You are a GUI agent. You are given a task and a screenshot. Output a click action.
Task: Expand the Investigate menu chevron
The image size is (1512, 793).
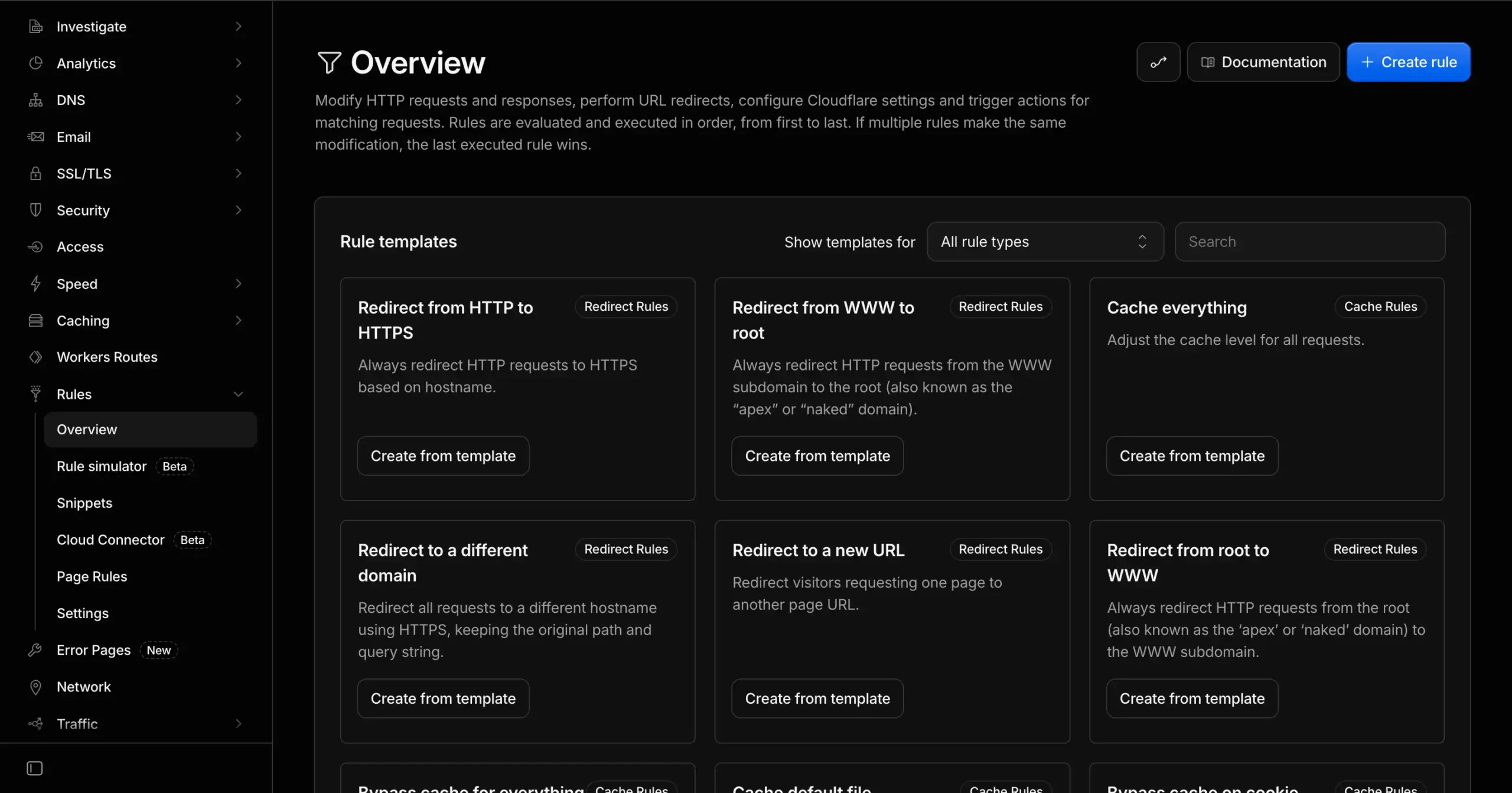[239, 27]
